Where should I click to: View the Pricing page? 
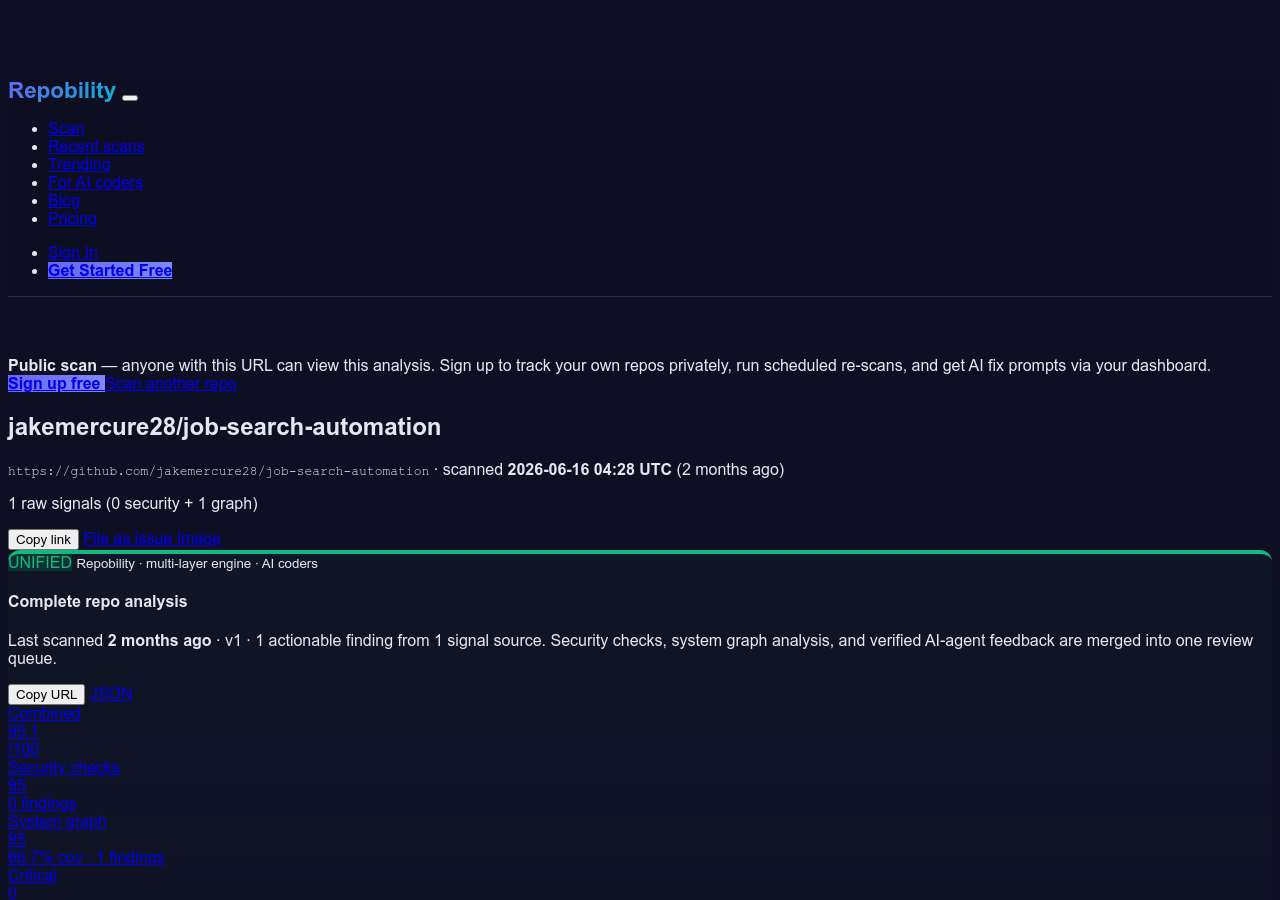pos(72,218)
